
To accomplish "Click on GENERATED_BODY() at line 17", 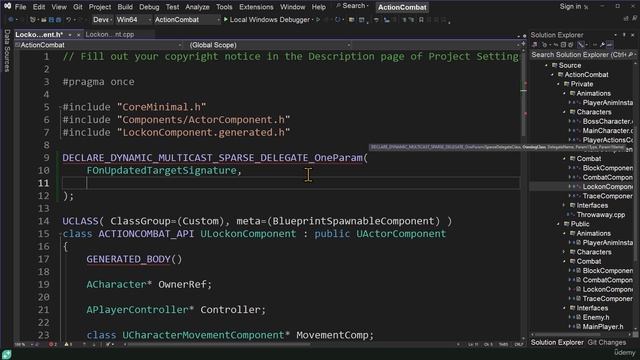I will [x=134, y=259].
